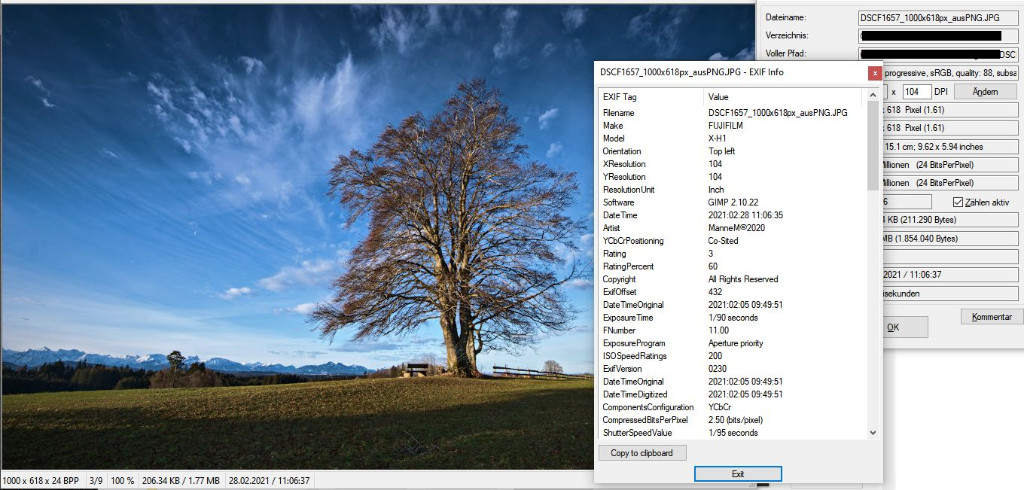Viewport: 1024px width, 490px height.
Task: Click the '15.1 cm; 9.62 x 5.94 inches' field
Action: [x=950, y=146]
